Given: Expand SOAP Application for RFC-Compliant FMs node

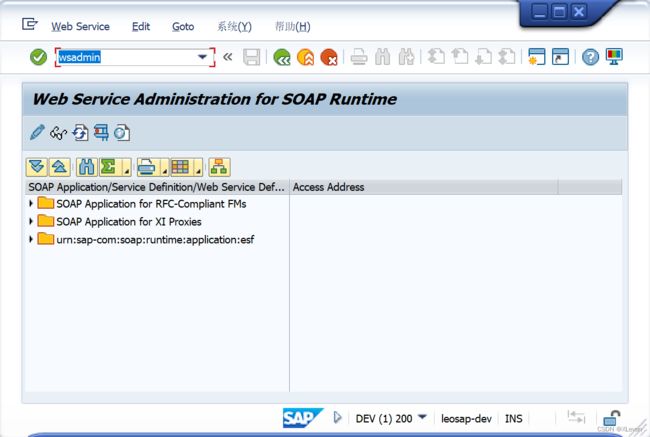Looking at the screenshot, I should 31,204.
